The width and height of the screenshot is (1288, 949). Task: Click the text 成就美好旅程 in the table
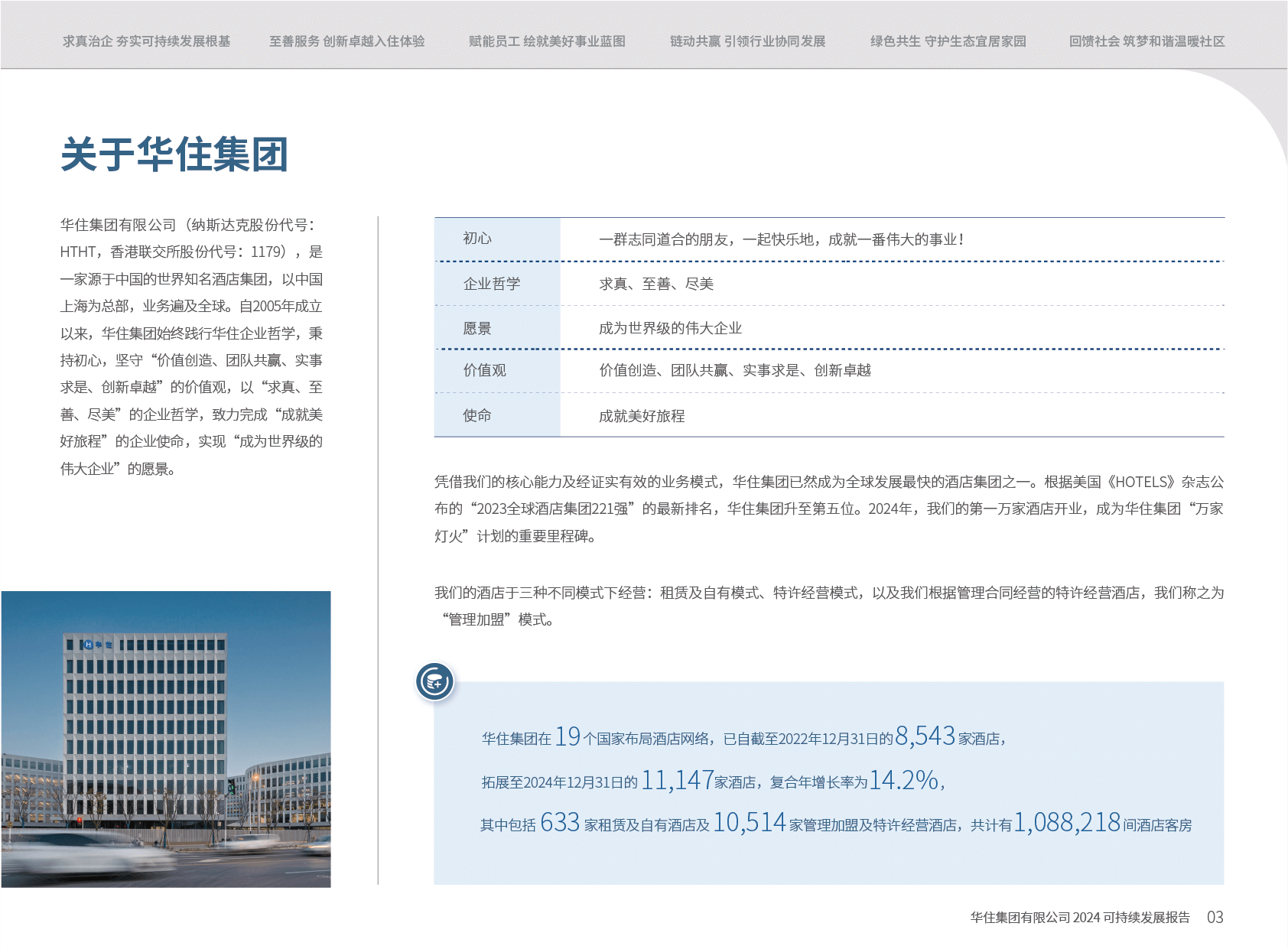tap(642, 416)
